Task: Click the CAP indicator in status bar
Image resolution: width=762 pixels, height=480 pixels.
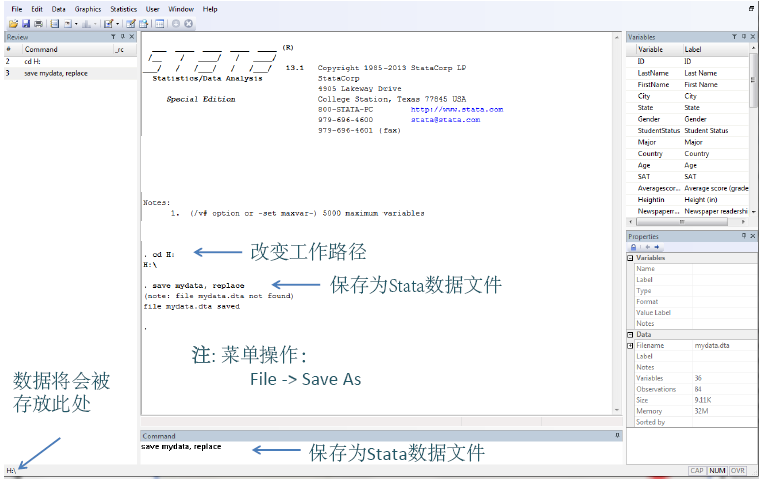Action: pos(697,471)
